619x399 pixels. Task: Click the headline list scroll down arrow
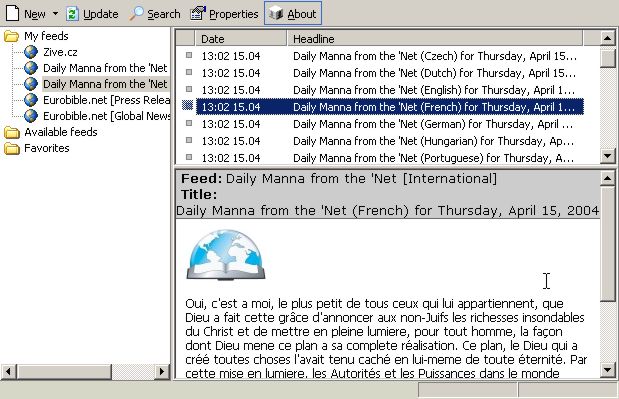click(x=607, y=156)
